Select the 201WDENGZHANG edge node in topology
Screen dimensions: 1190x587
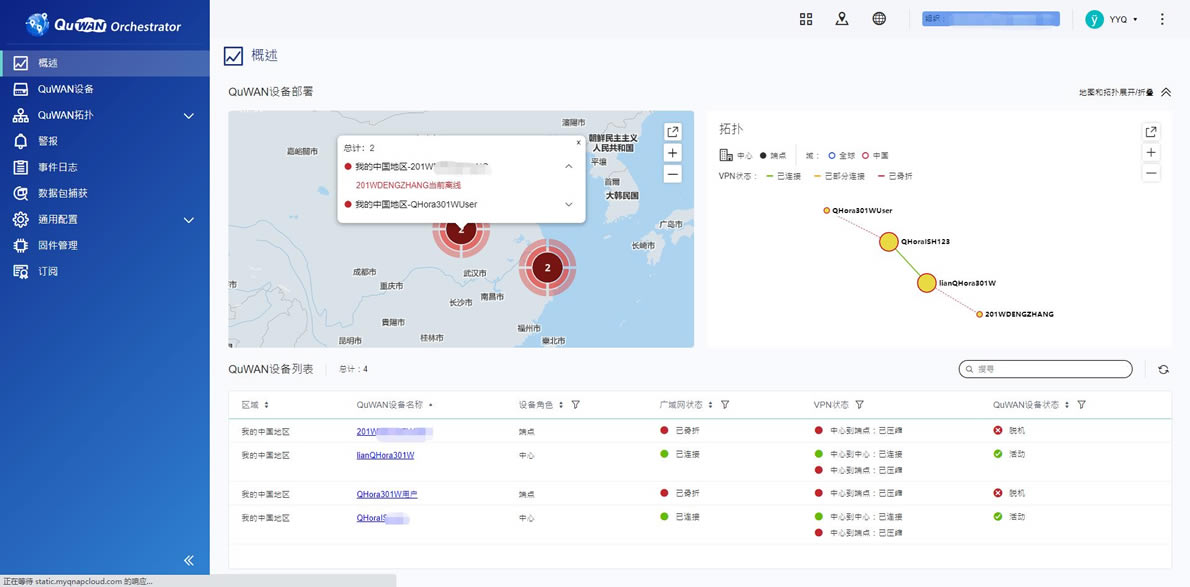(979, 314)
